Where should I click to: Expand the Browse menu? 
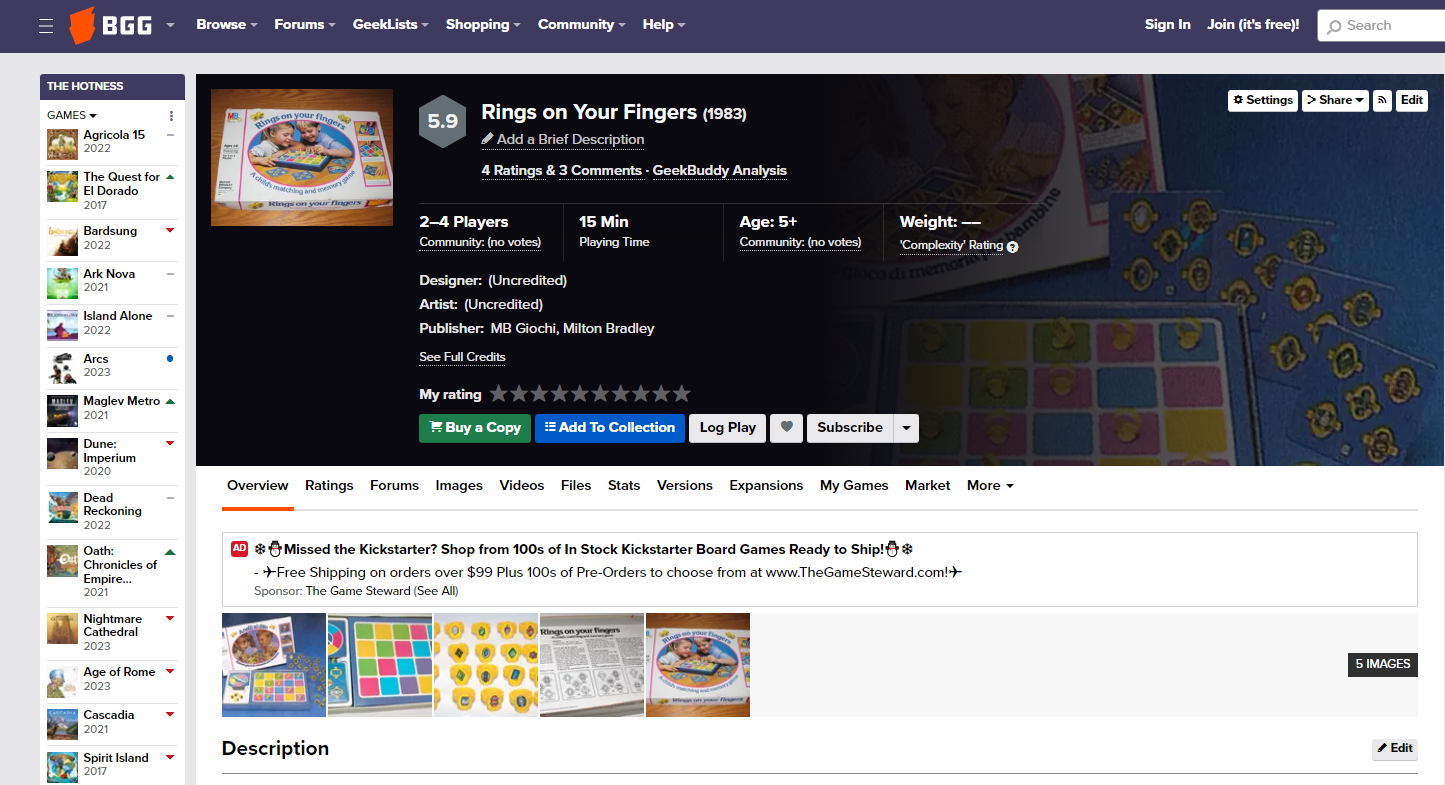tap(227, 25)
